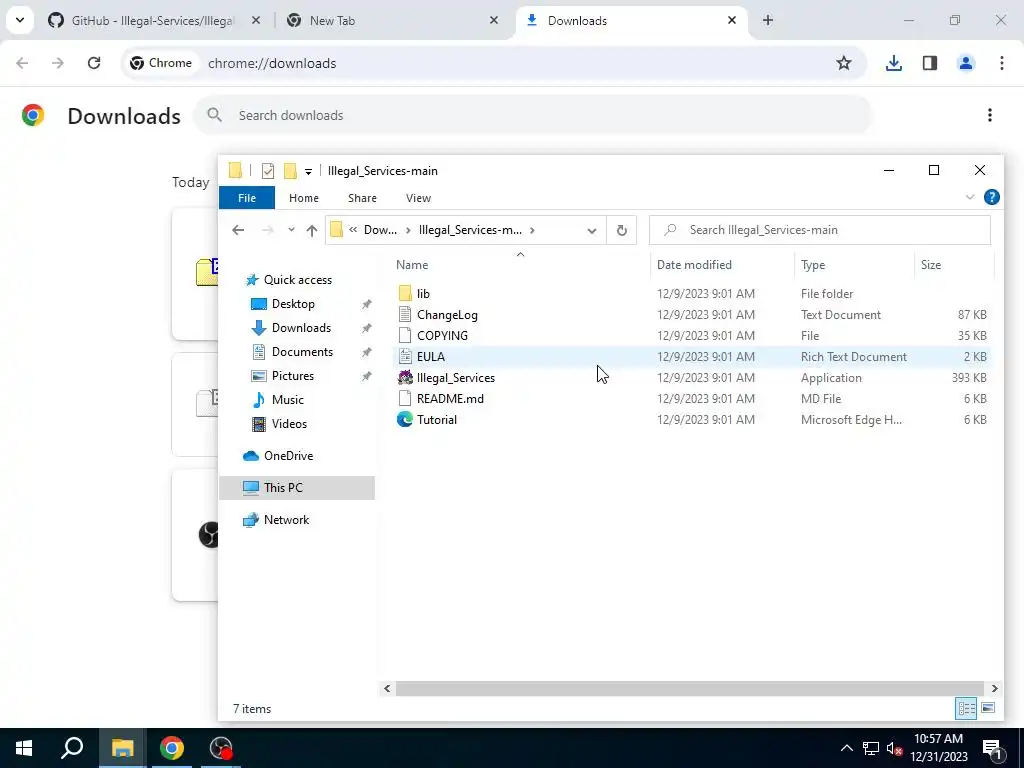Open the Share ribbon tab
This screenshot has width=1024, height=768.
362,198
